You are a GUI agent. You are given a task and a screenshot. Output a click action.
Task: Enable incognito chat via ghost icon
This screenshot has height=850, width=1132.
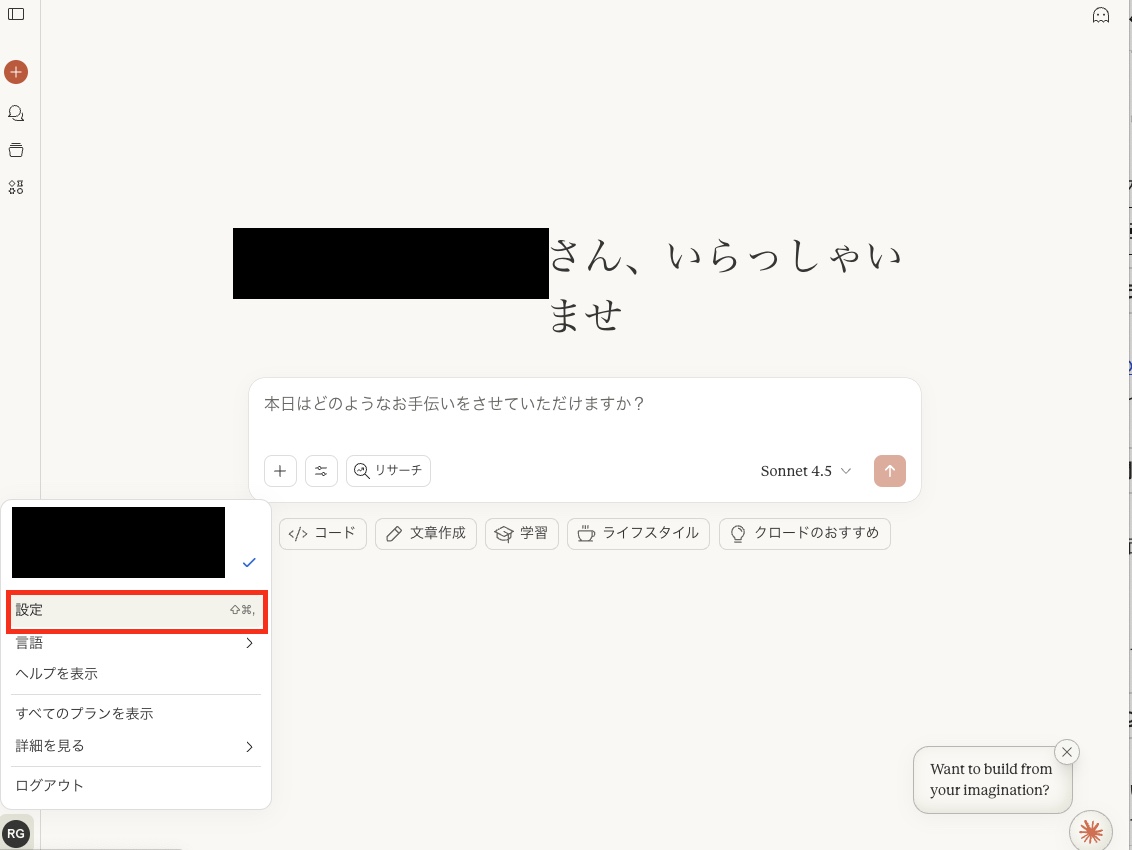(x=1101, y=15)
